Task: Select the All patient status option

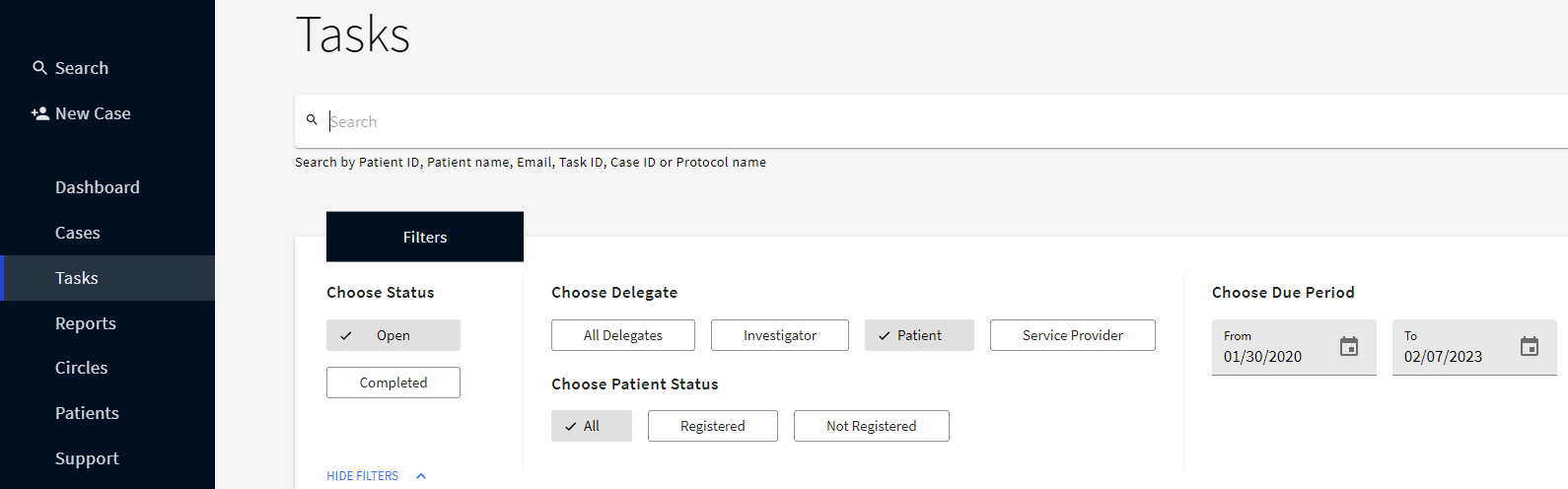Action: click(592, 426)
